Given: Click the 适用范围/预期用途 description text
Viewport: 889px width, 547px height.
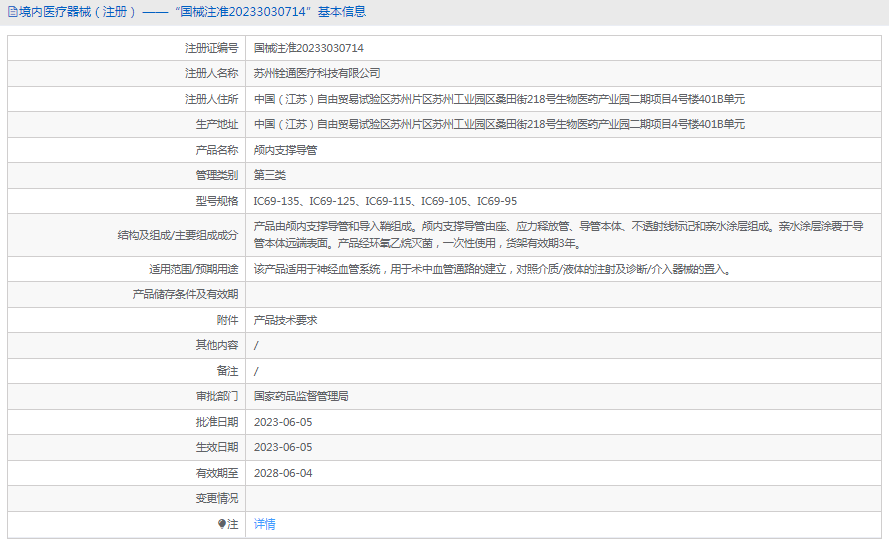Looking at the screenshot, I should point(493,269).
